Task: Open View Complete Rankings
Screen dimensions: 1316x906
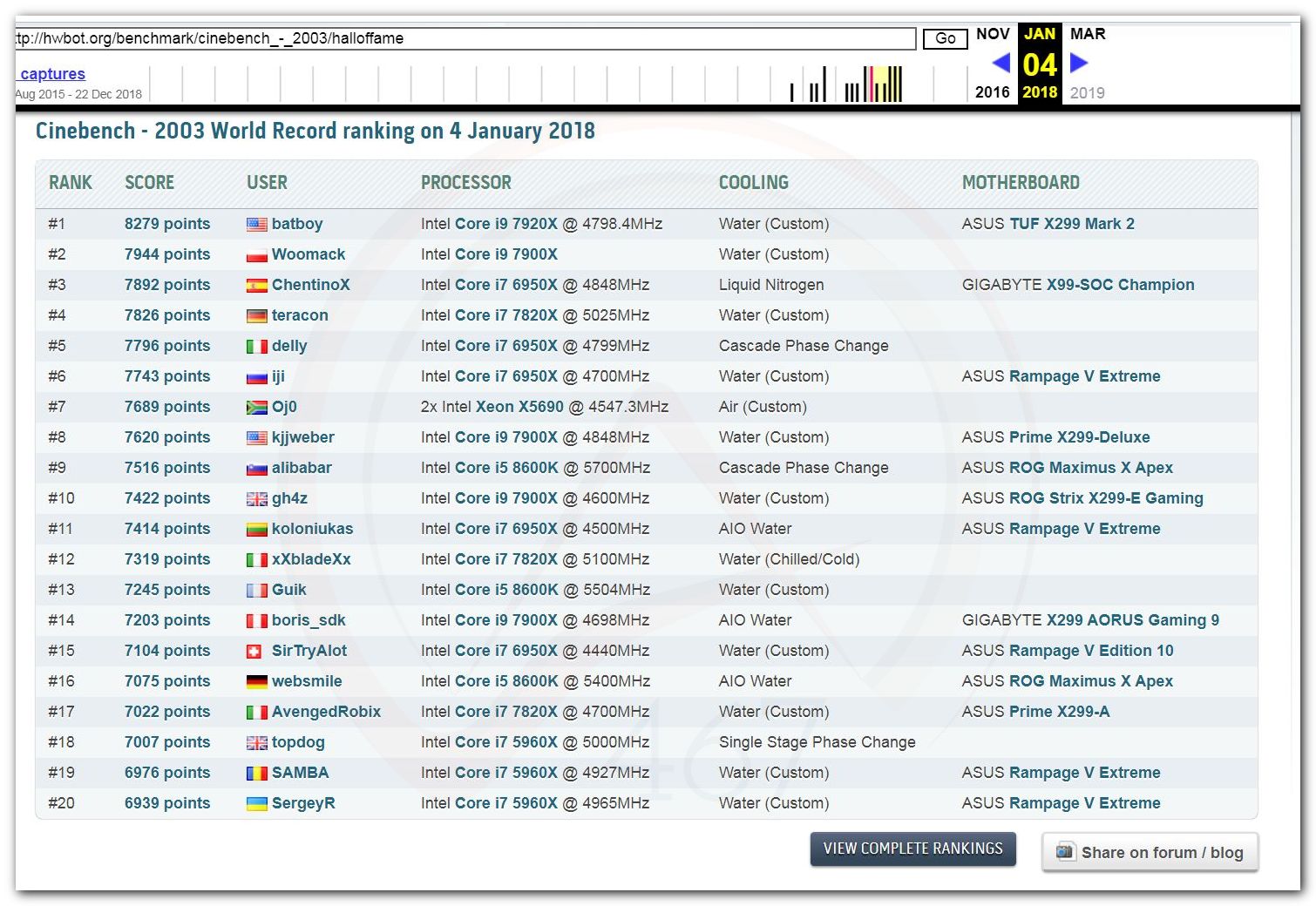Action: click(x=912, y=849)
